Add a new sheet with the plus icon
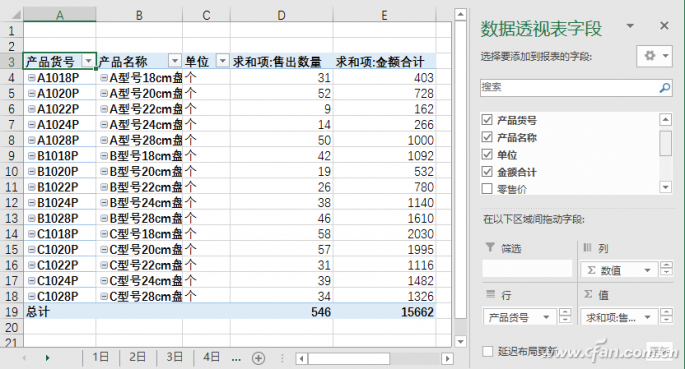 tap(258, 359)
